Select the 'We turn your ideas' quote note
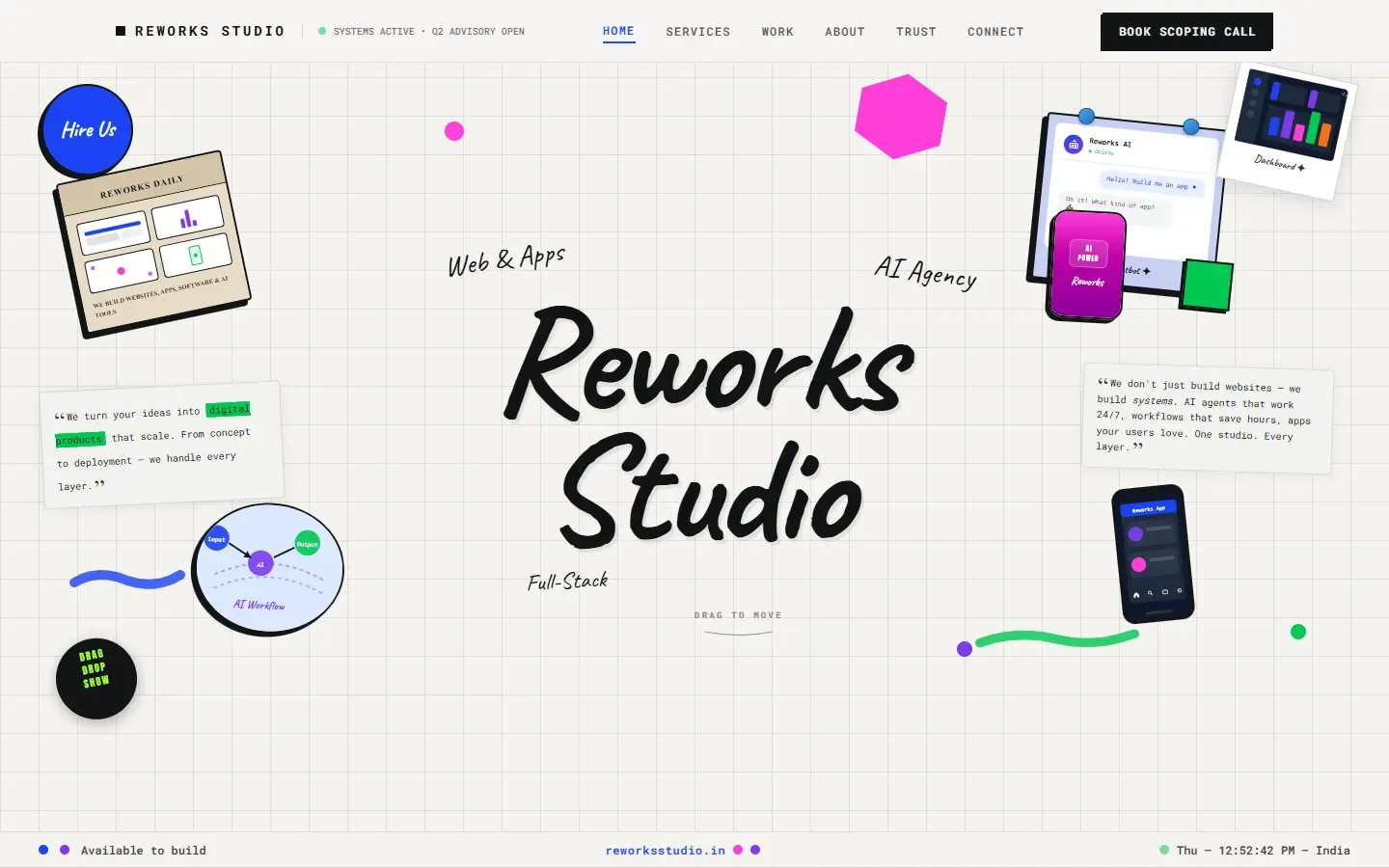The width and height of the screenshot is (1389, 868). [x=162, y=445]
